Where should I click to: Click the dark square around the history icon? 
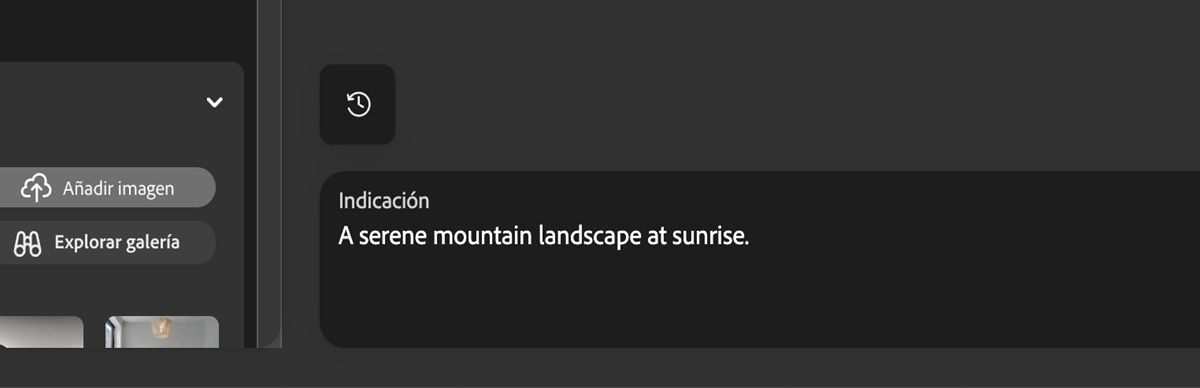[x=358, y=104]
